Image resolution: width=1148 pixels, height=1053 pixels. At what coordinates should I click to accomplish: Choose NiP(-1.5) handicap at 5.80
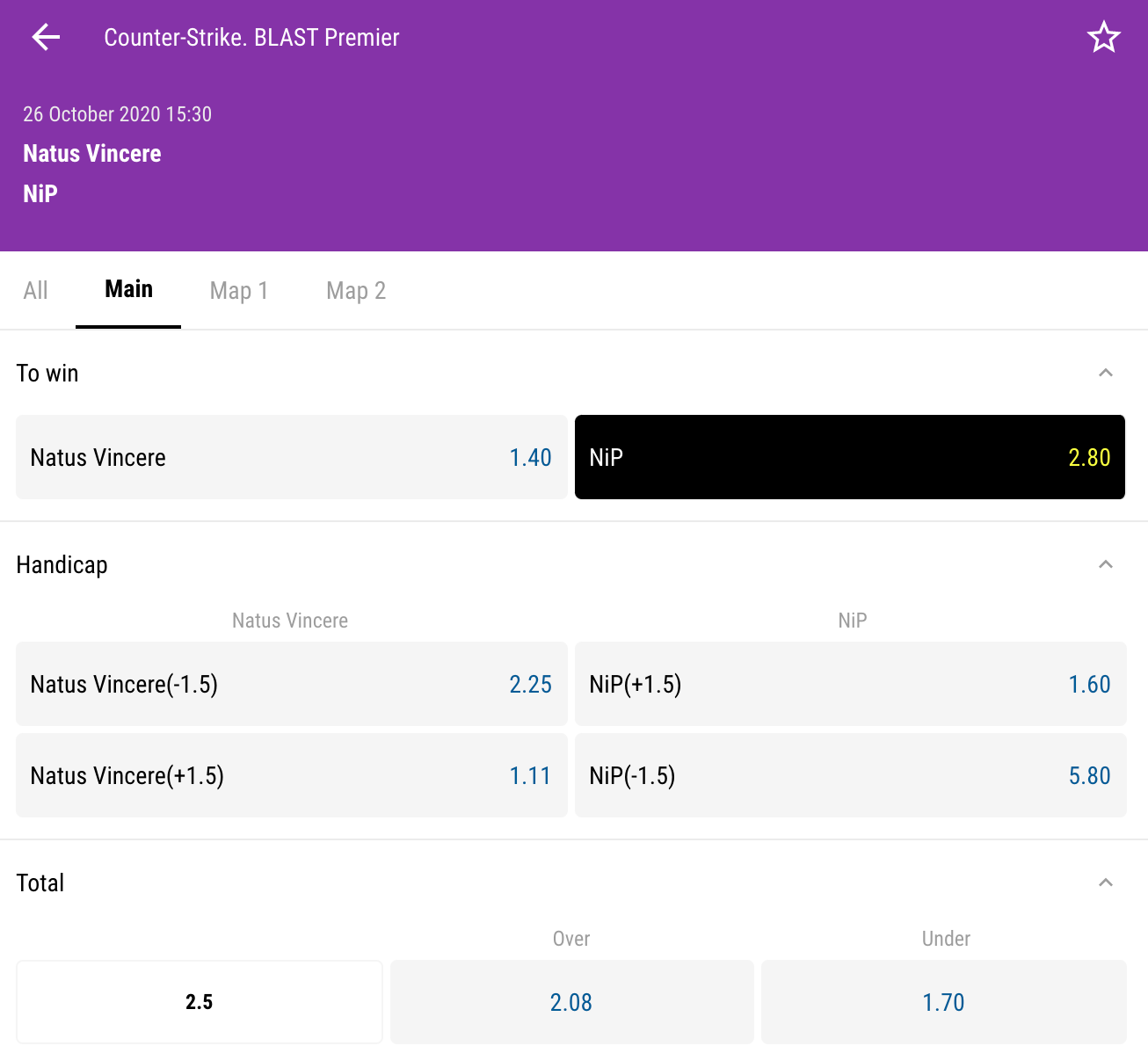850,775
